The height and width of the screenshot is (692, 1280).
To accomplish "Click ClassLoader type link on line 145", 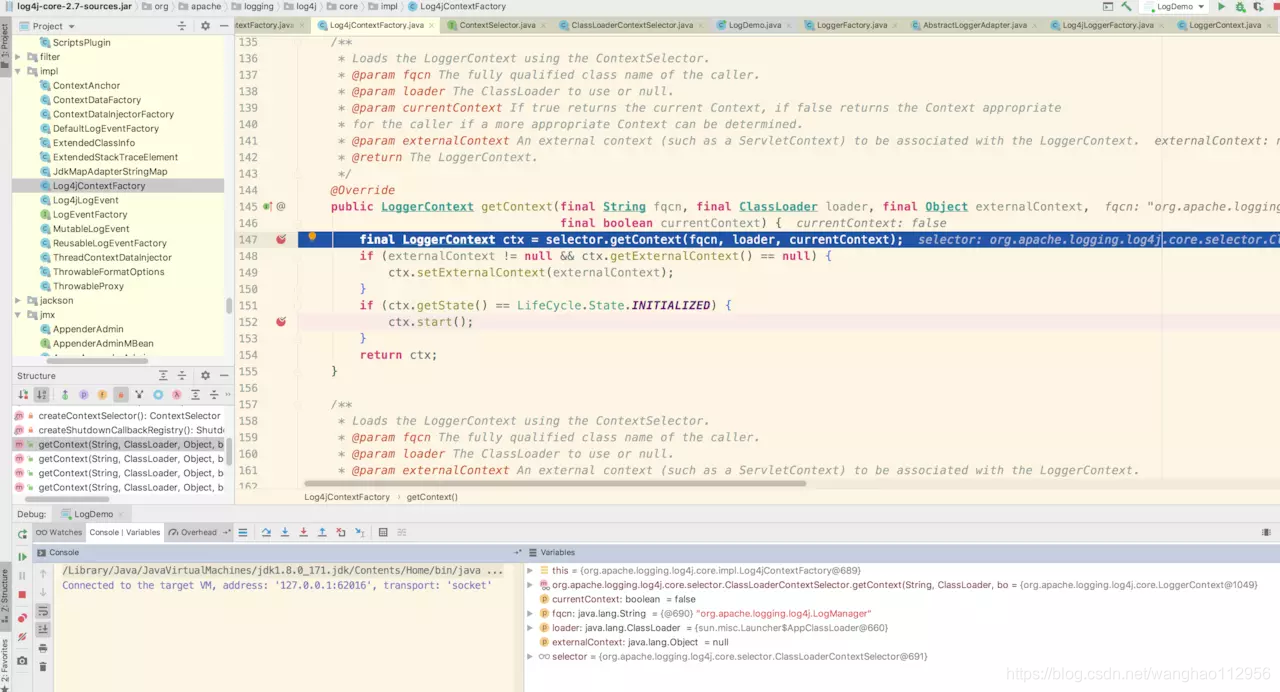I will pos(778,207).
